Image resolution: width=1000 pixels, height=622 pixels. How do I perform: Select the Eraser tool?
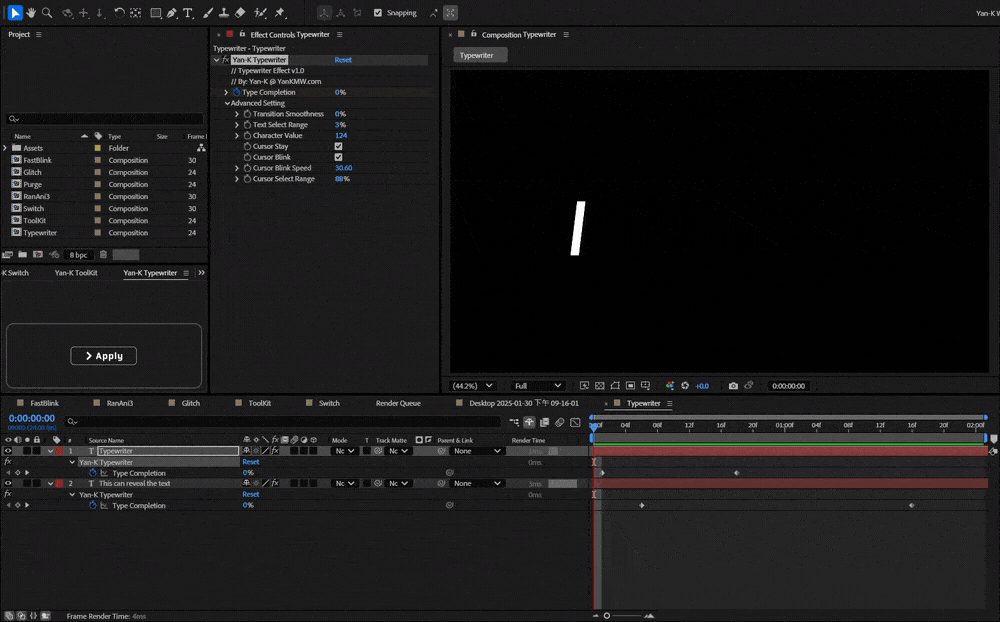(240, 13)
